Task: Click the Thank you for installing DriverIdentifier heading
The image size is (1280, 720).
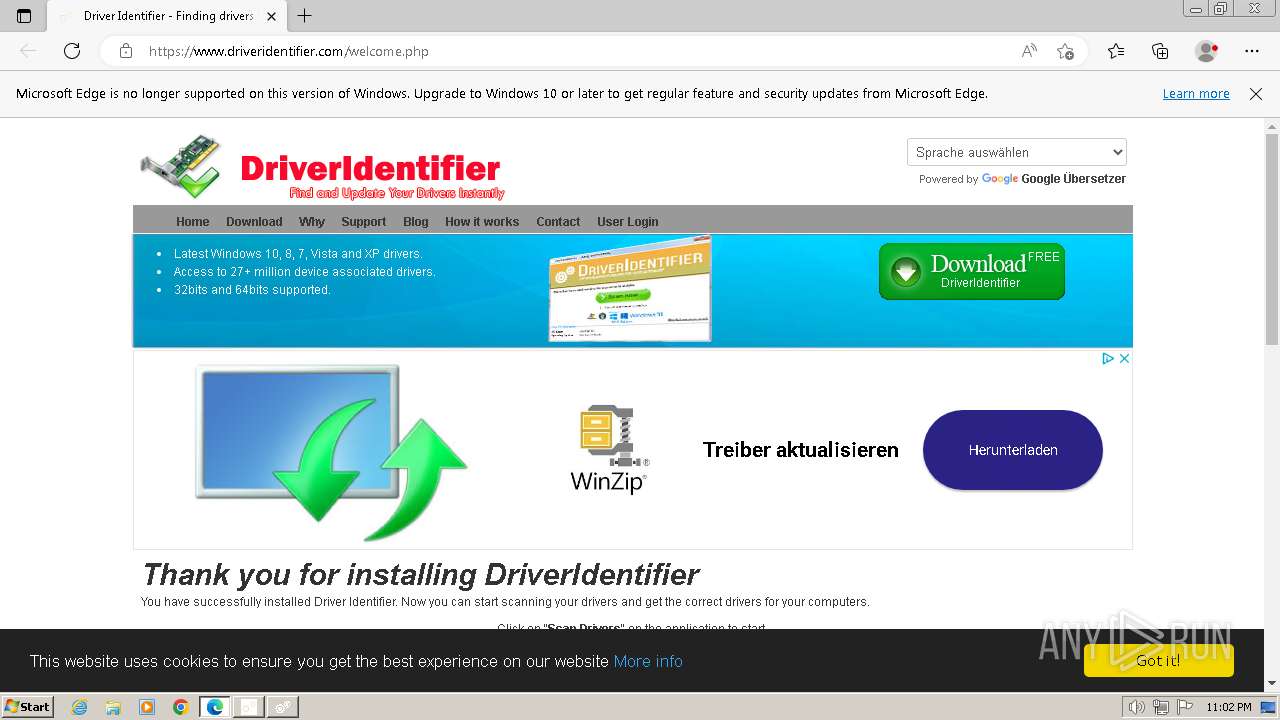Action: point(420,575)
